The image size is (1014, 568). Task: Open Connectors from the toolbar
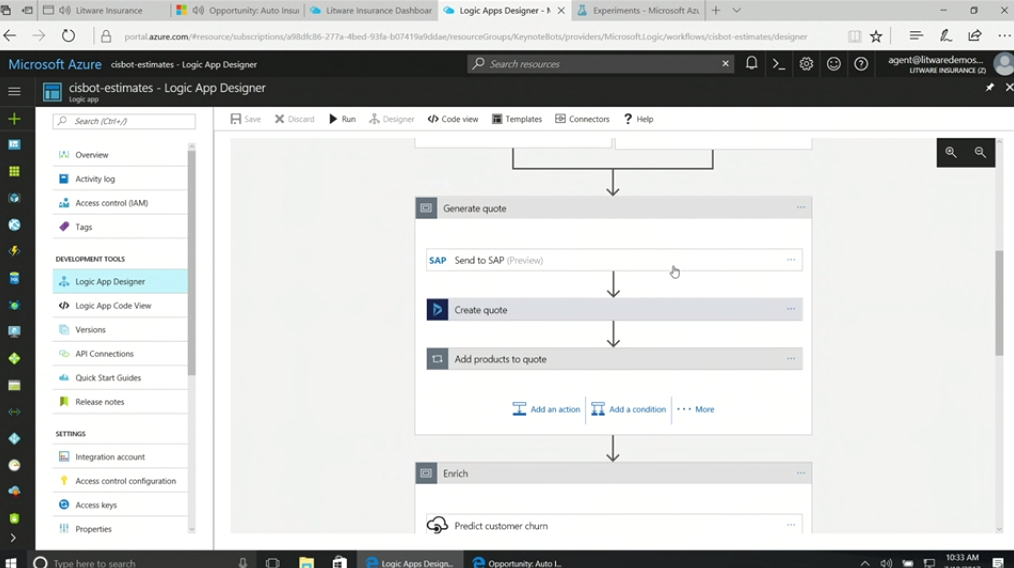click(582, 119)
